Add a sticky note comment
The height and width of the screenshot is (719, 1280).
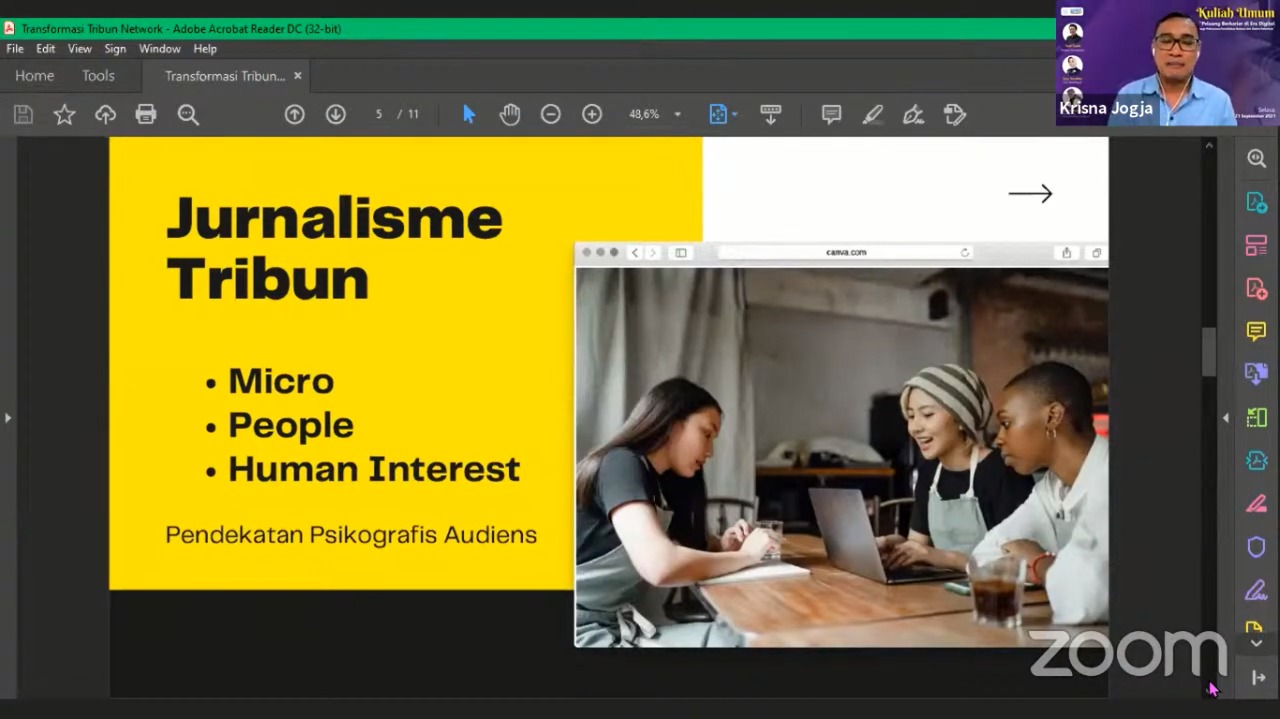(x=831, y=115)
